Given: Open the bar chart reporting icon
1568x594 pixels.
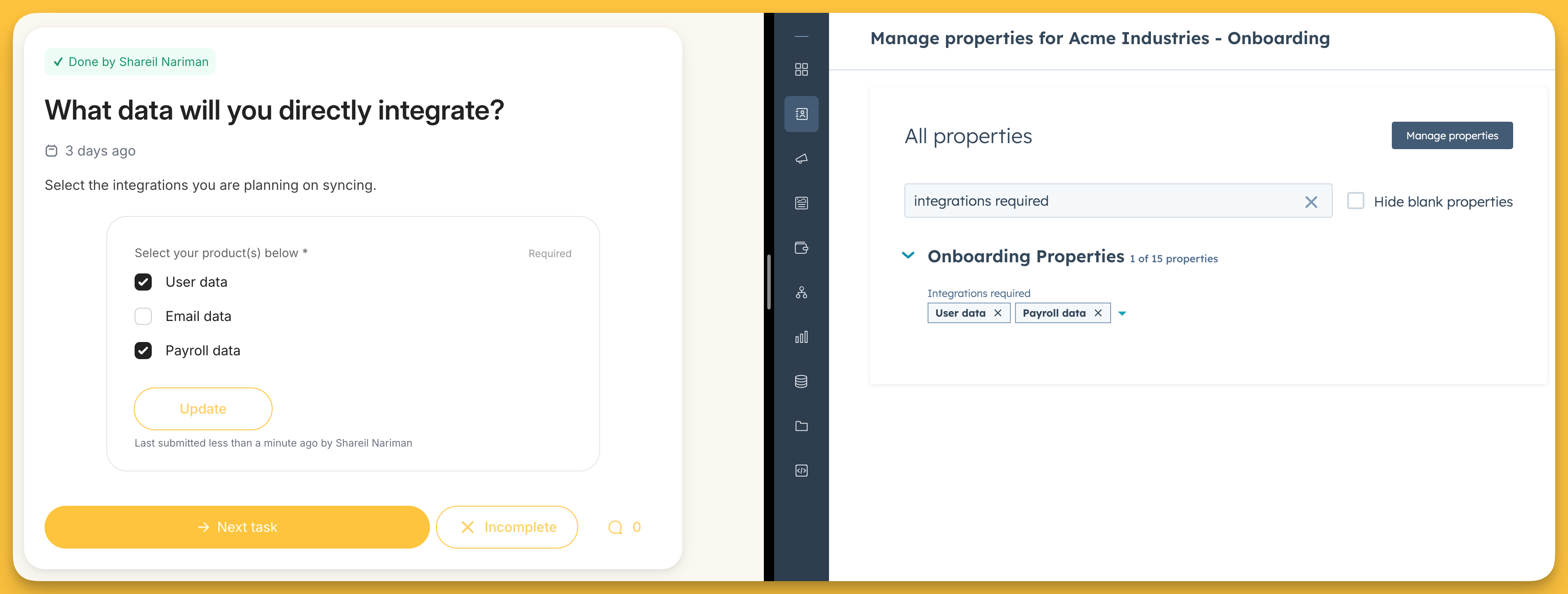Looking at the screenshot, I should 801,337.
